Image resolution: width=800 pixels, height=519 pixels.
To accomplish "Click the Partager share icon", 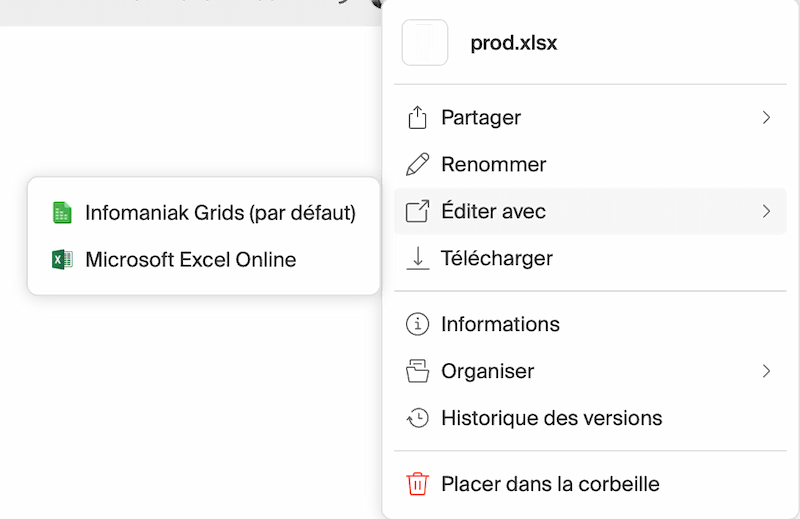I will pos(417,118).
